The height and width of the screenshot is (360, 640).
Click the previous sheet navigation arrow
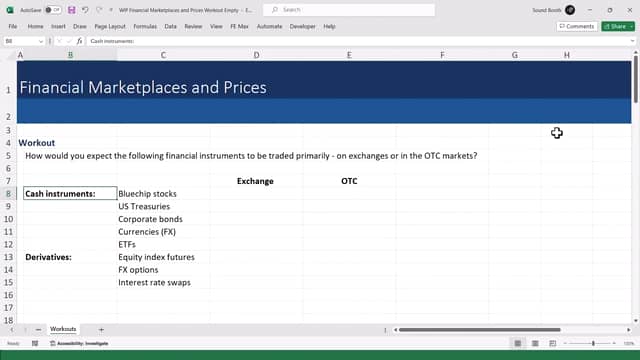11,330
